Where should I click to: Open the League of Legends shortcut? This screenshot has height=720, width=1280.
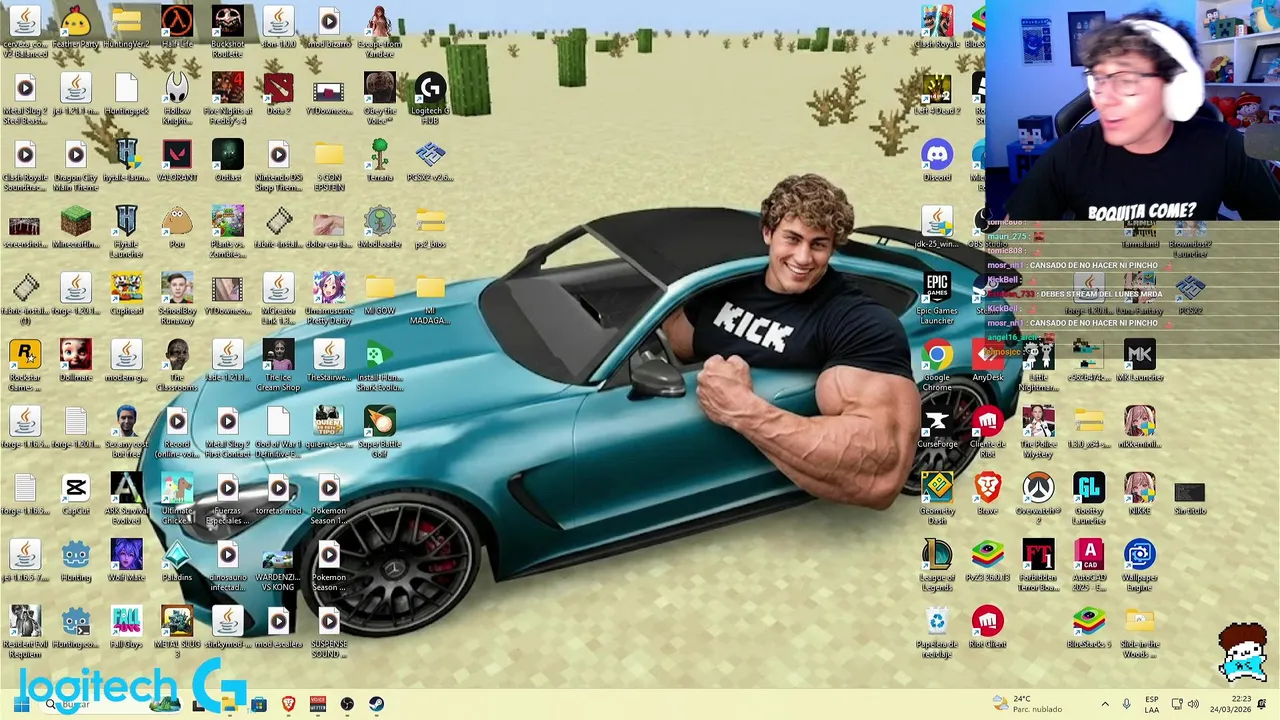[x=937, y=564]
